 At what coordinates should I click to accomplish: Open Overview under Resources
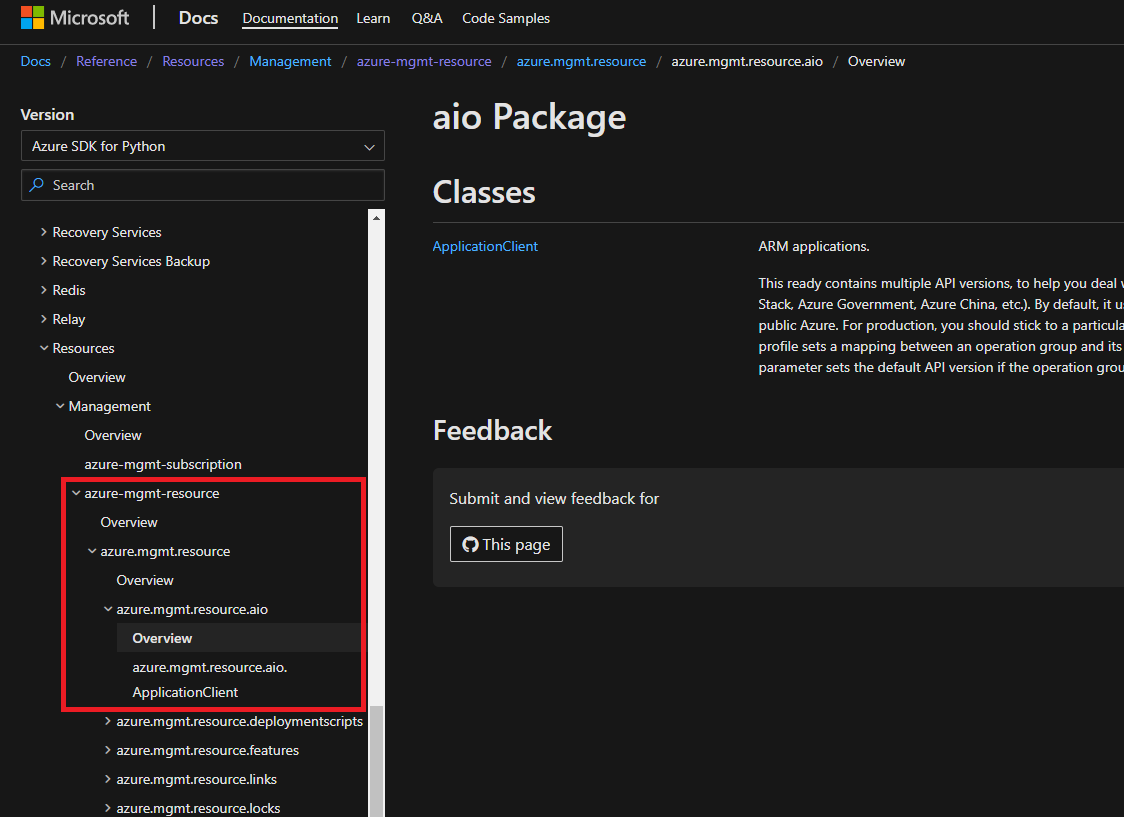[97, 377]
